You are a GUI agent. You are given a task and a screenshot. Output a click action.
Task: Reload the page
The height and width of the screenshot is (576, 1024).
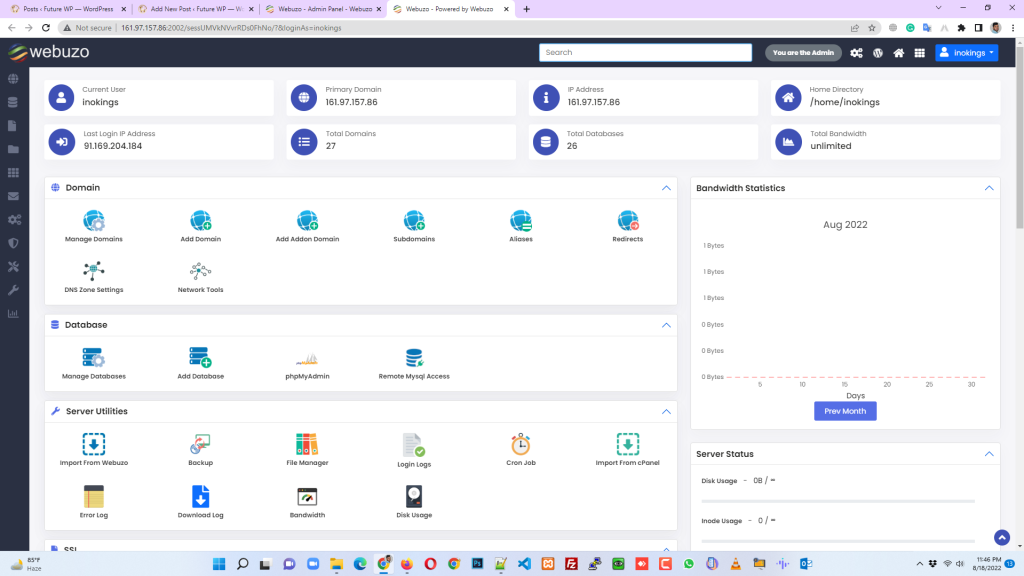click(x=46, y=28)
